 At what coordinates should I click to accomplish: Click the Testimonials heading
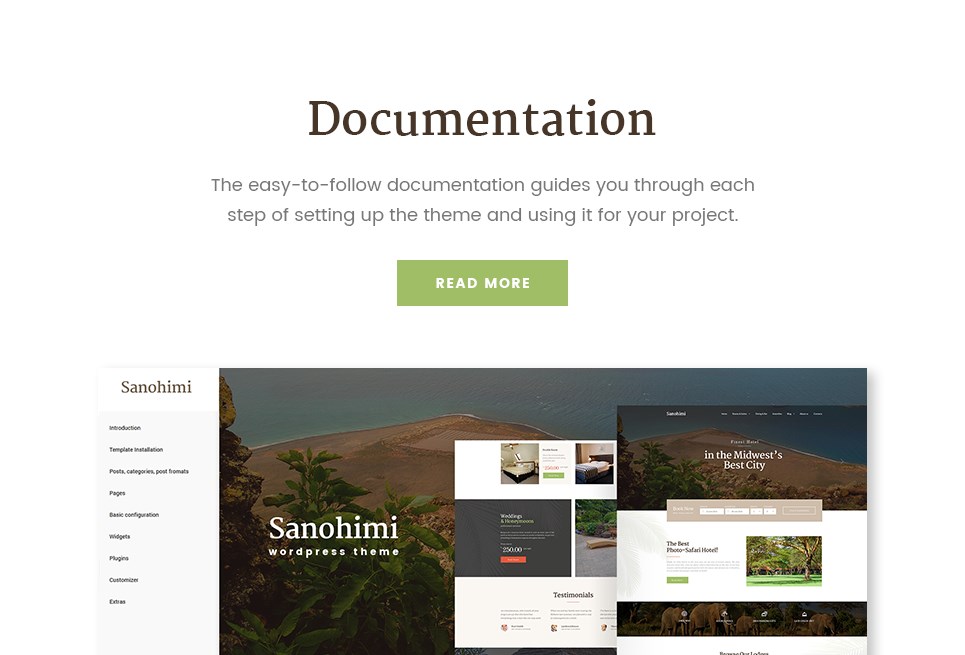pos(573,595)
